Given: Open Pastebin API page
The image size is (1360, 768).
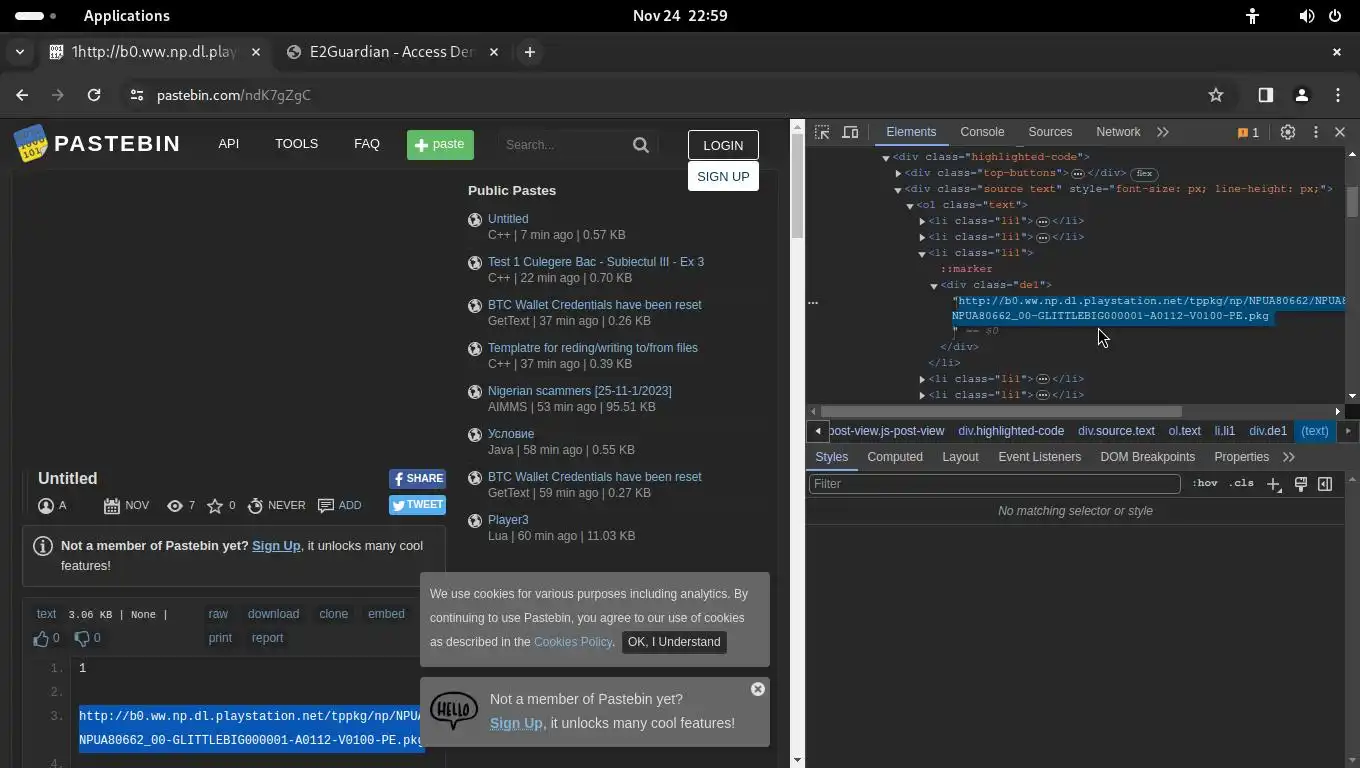Looking at the screenshot, I should [229, 144].
